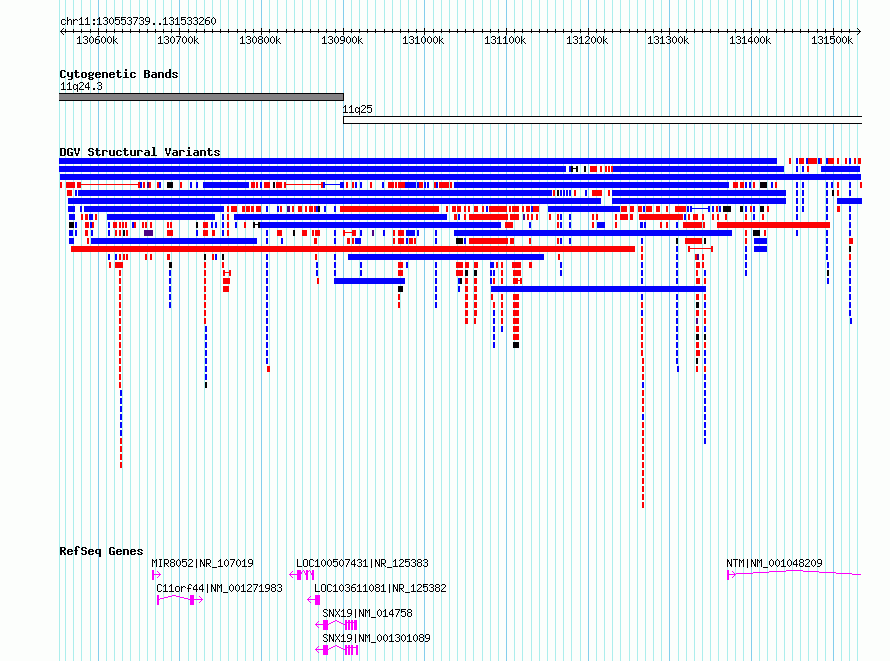This screenshot has height=661, width=890.
Task: Open the RefSeq Genes track title
Action: (101, 551)
